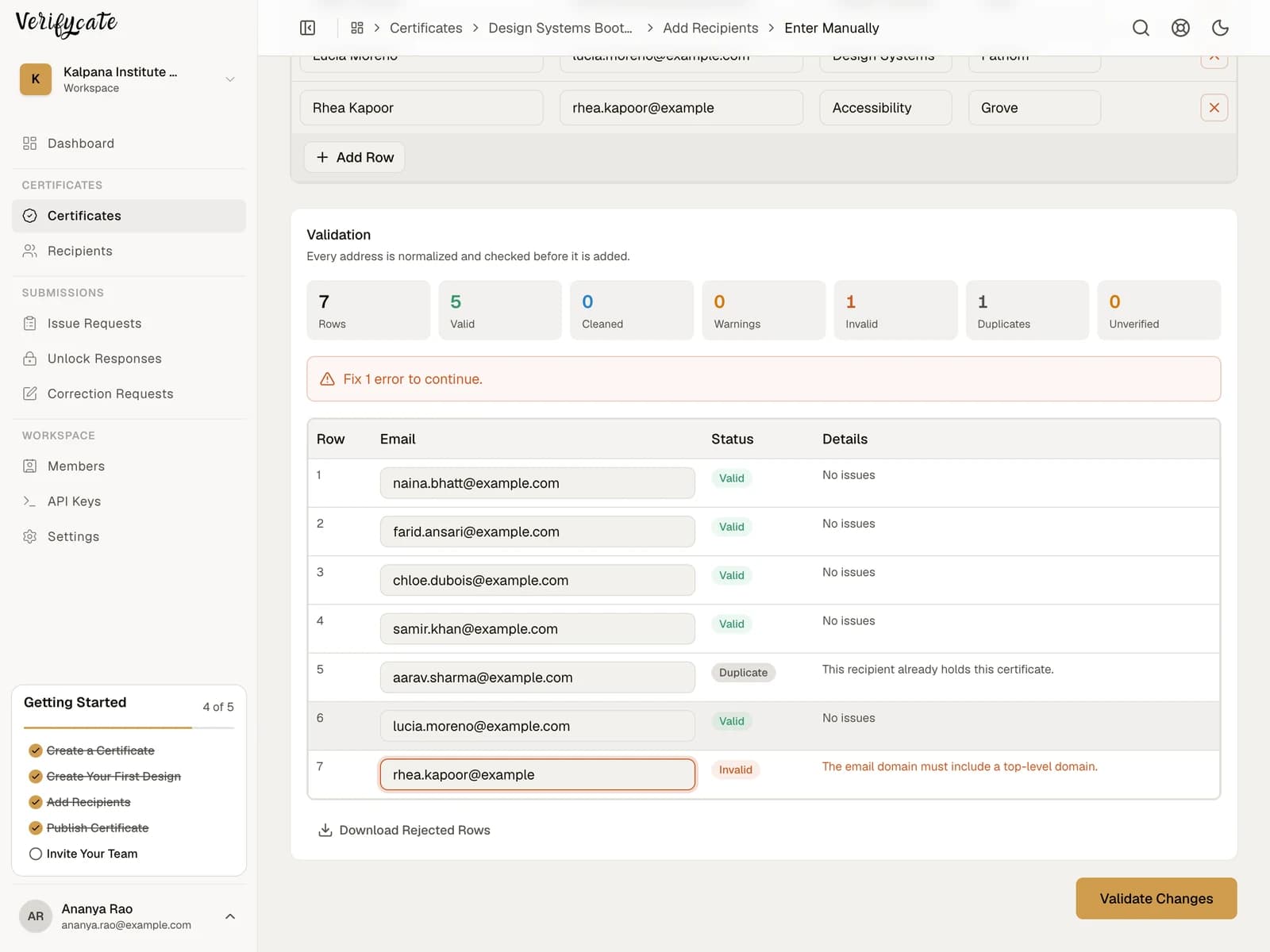Click the Invalid count card

point(895,310)
